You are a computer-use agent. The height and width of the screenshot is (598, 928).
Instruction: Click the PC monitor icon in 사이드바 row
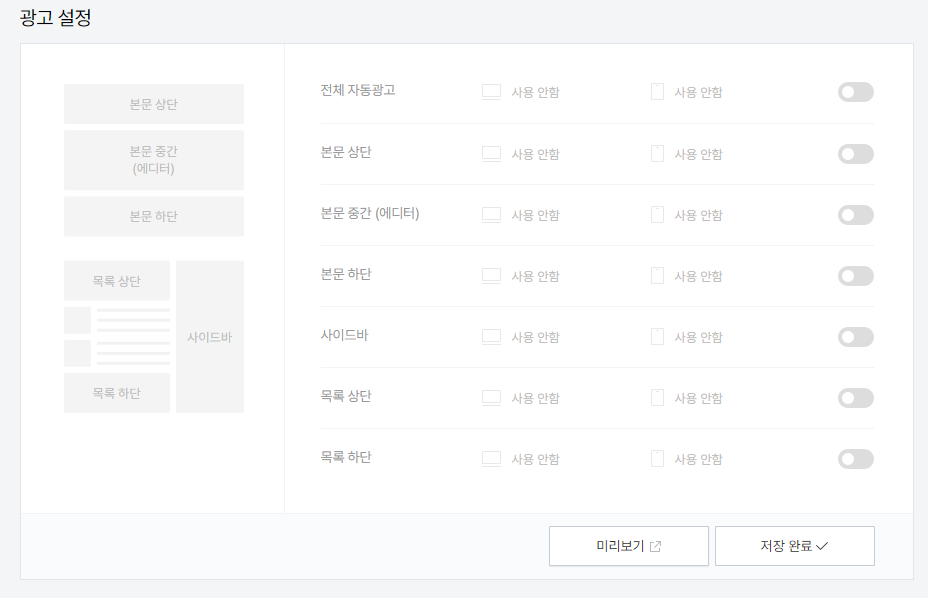491,337
